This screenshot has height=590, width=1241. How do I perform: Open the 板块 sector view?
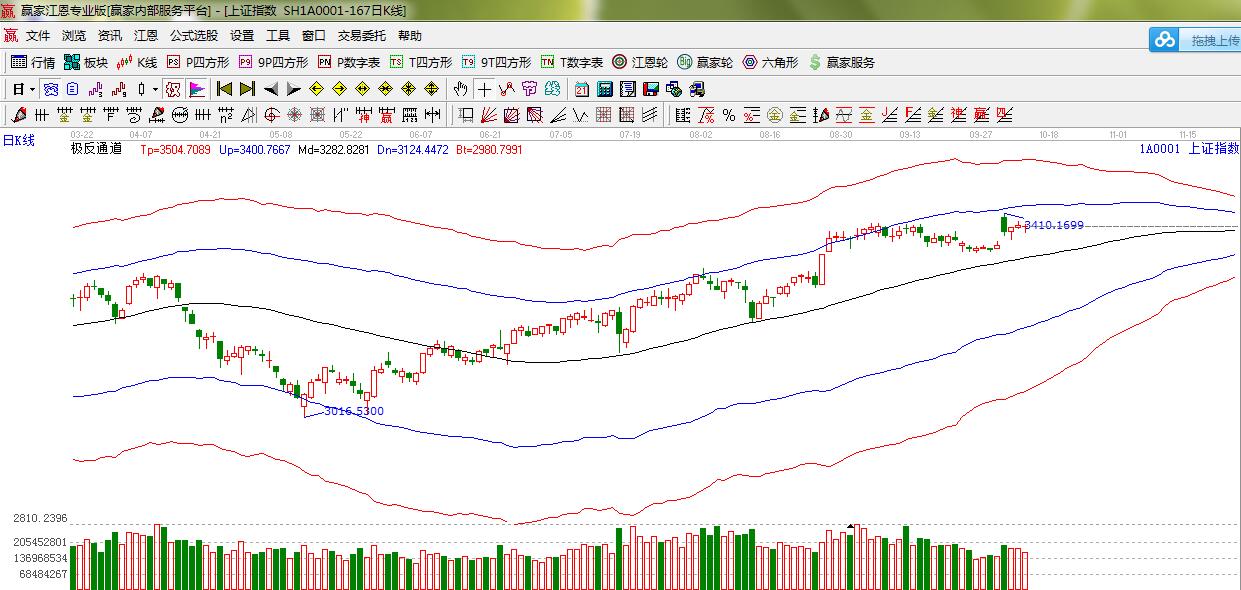click(x=86, y=62)
